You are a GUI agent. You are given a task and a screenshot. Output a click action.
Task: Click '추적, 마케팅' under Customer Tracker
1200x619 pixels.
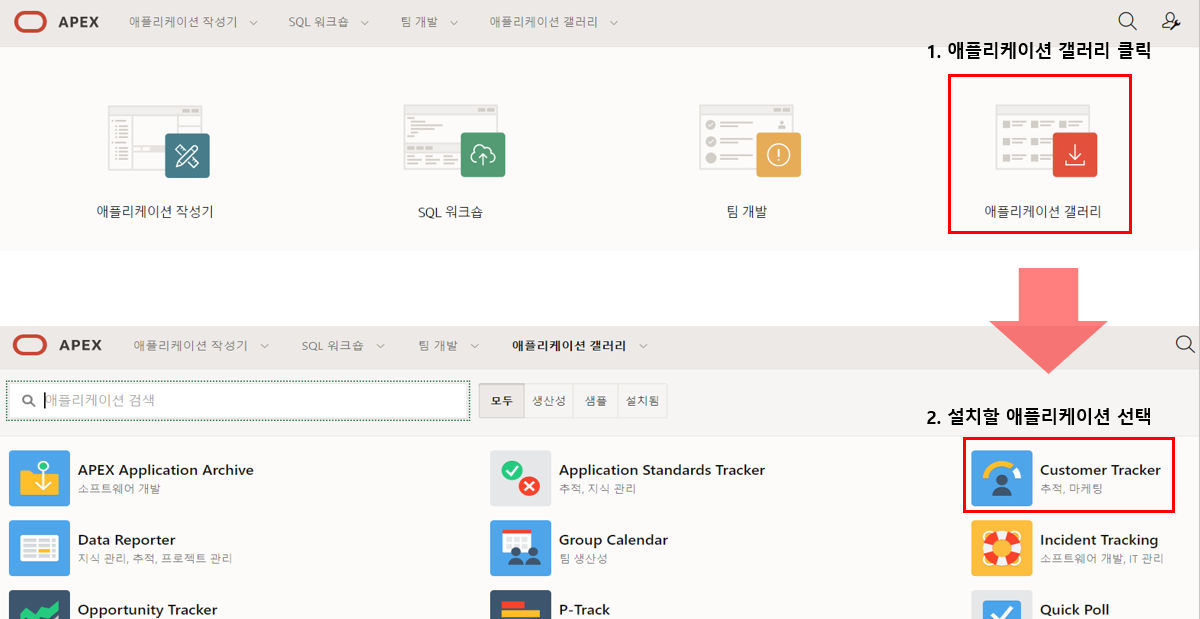[x=1070, y=489]
